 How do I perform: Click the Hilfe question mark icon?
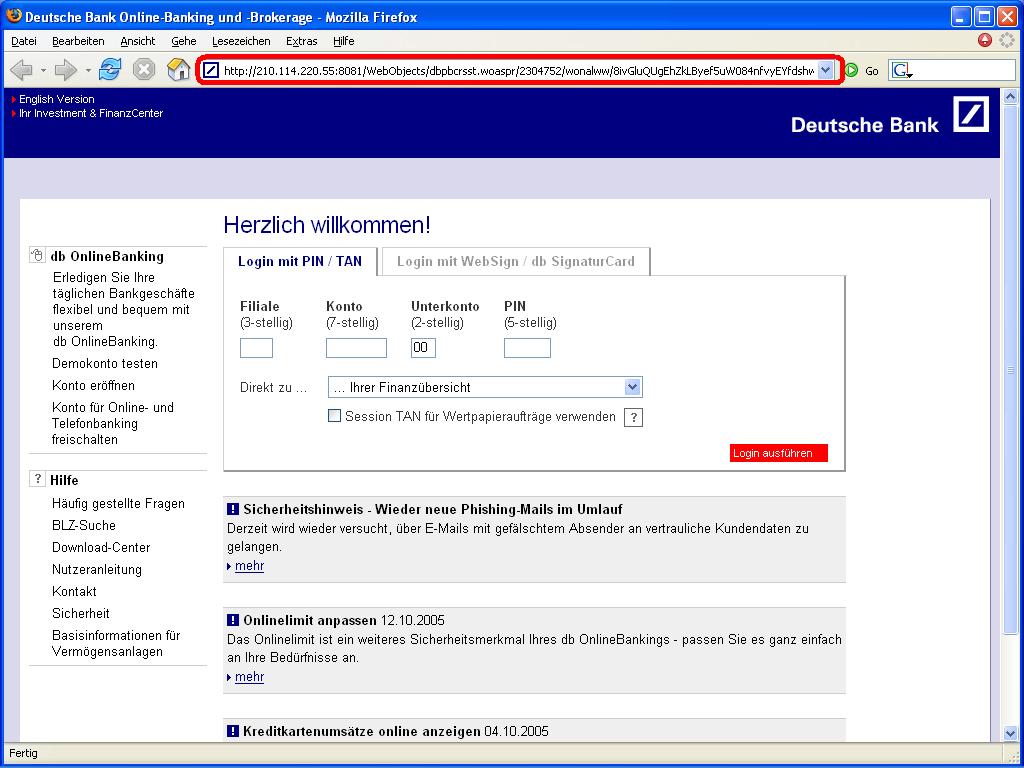37,479
